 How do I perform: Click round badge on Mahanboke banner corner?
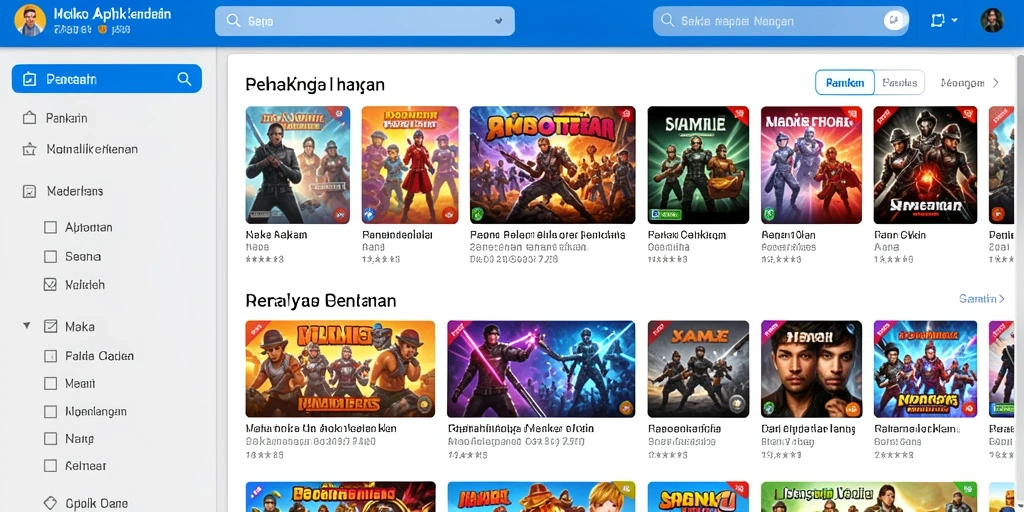click(x=423, y=405)
